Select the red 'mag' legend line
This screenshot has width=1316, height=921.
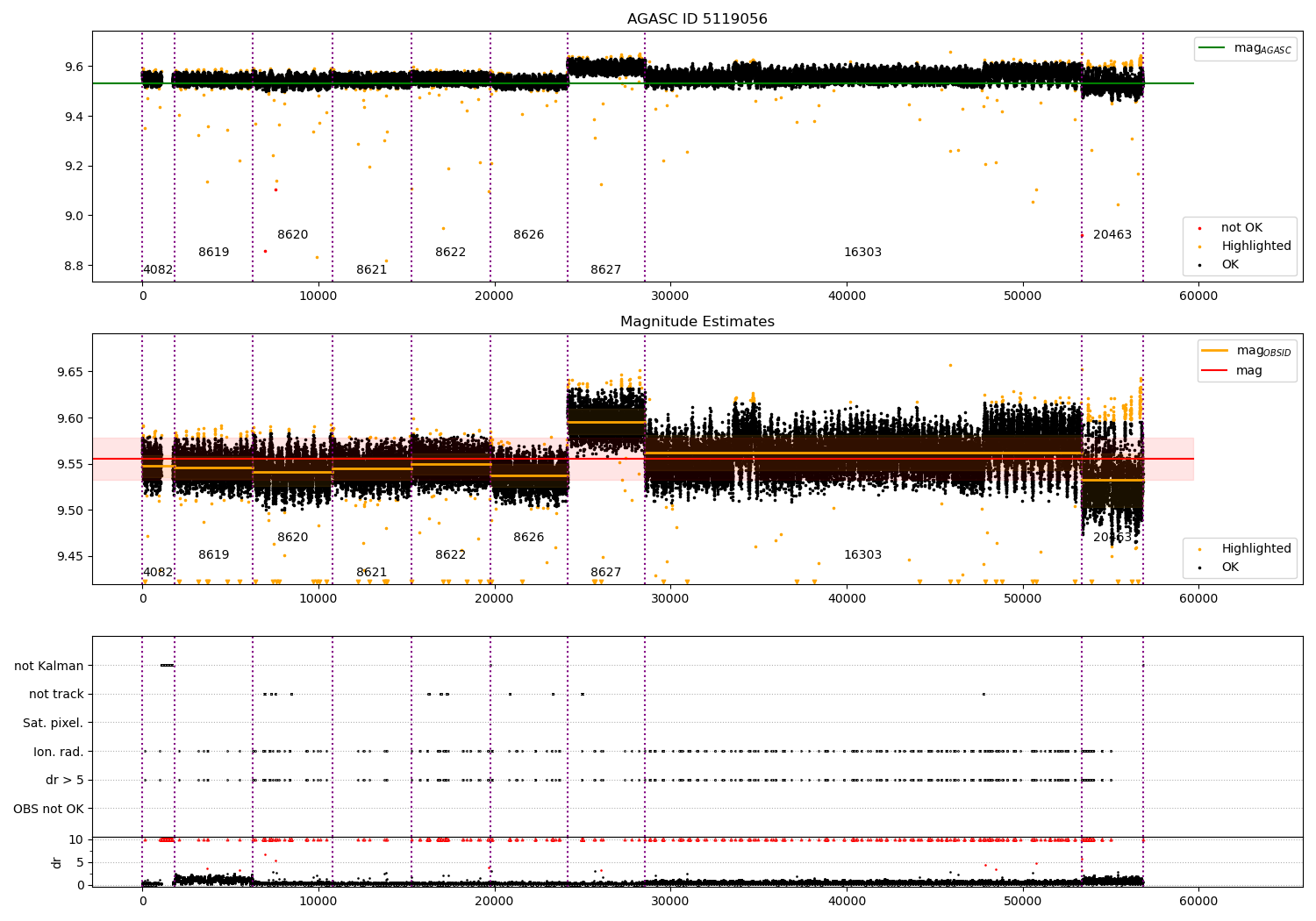pos(1216,370)
